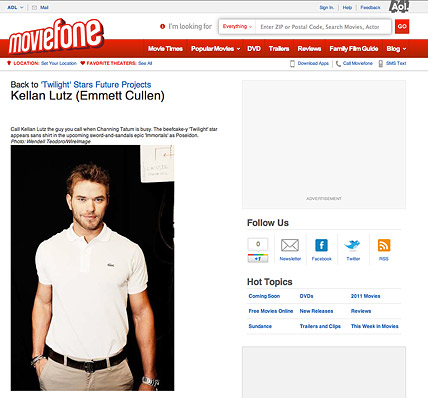This screenshot has height=398, width=428.
Task: Click the Newsletter label link
Action: 290,259
